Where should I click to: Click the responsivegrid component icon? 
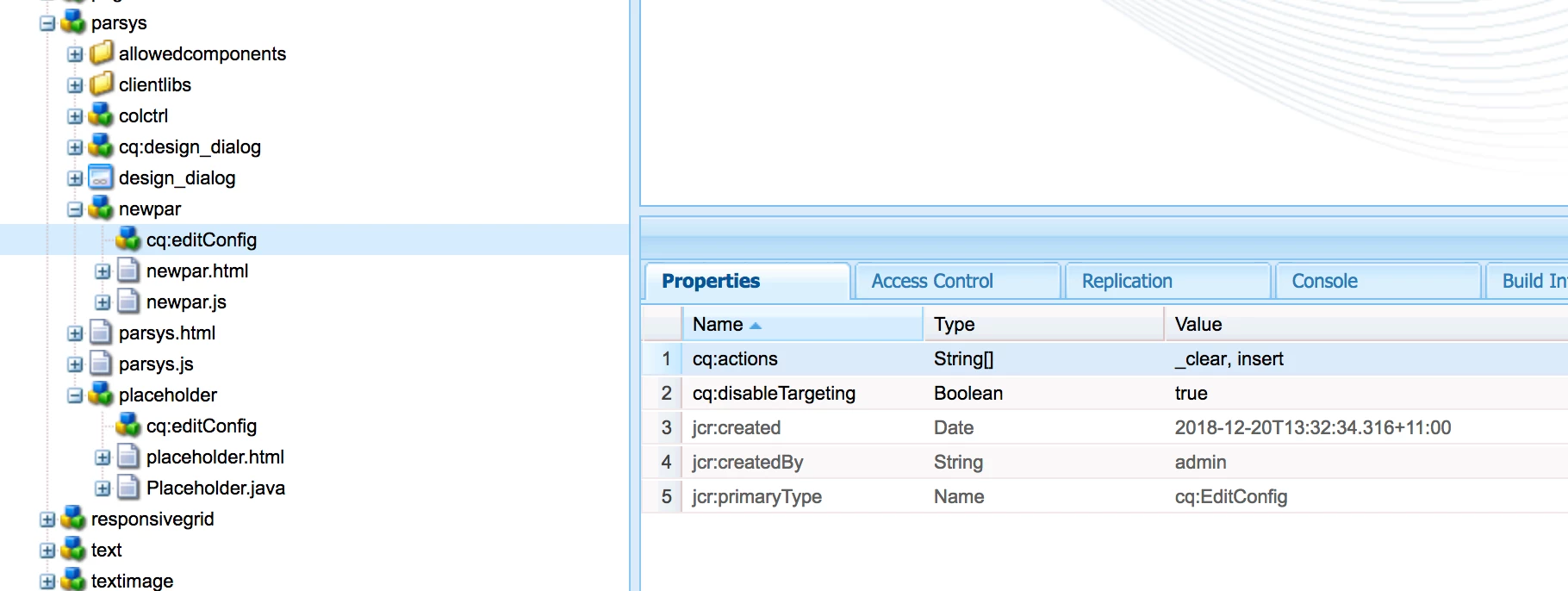(x=73, y=518)
